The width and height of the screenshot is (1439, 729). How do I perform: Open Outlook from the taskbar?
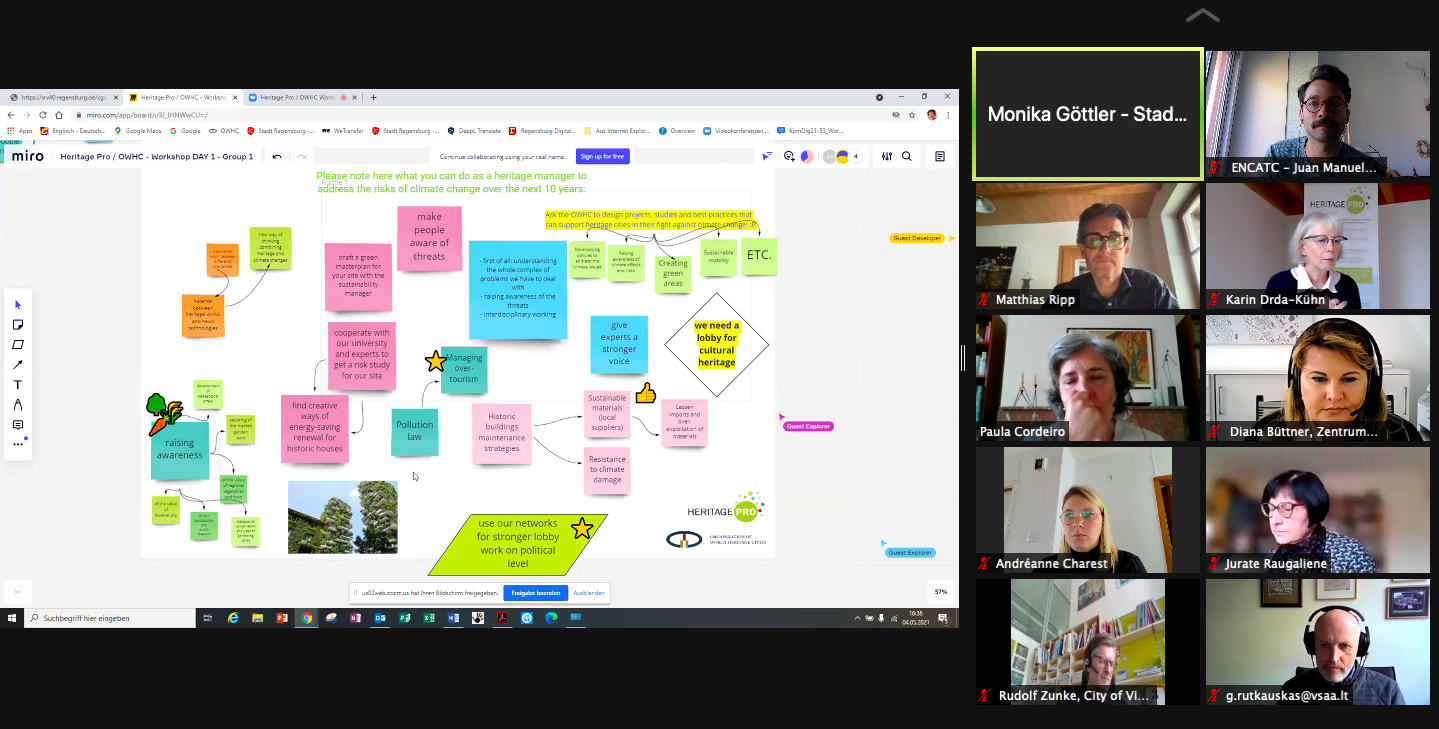[x=380, y=618]
